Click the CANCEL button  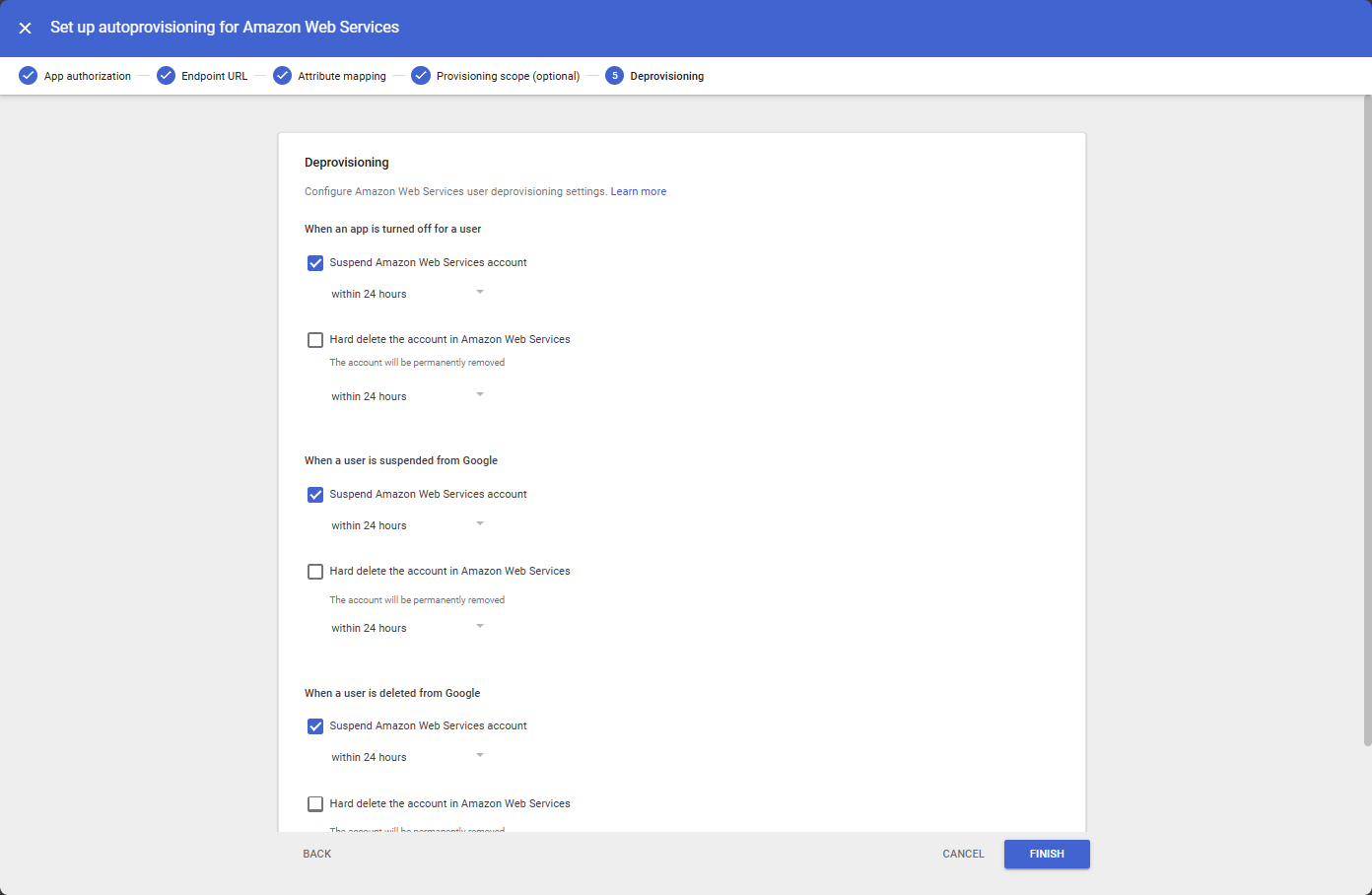point(963,855)
